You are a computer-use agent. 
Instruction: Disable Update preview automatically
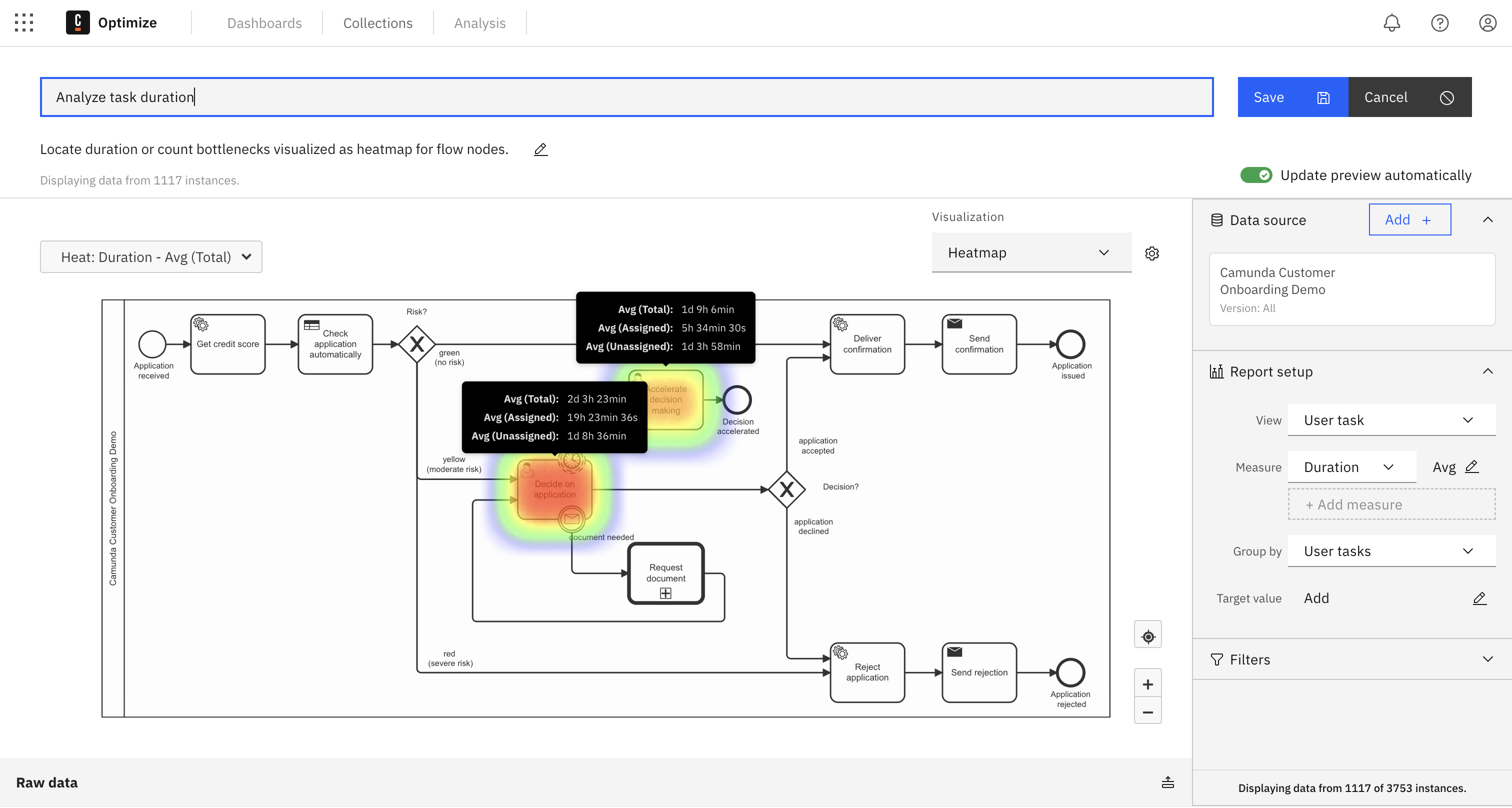(1256, 175)
